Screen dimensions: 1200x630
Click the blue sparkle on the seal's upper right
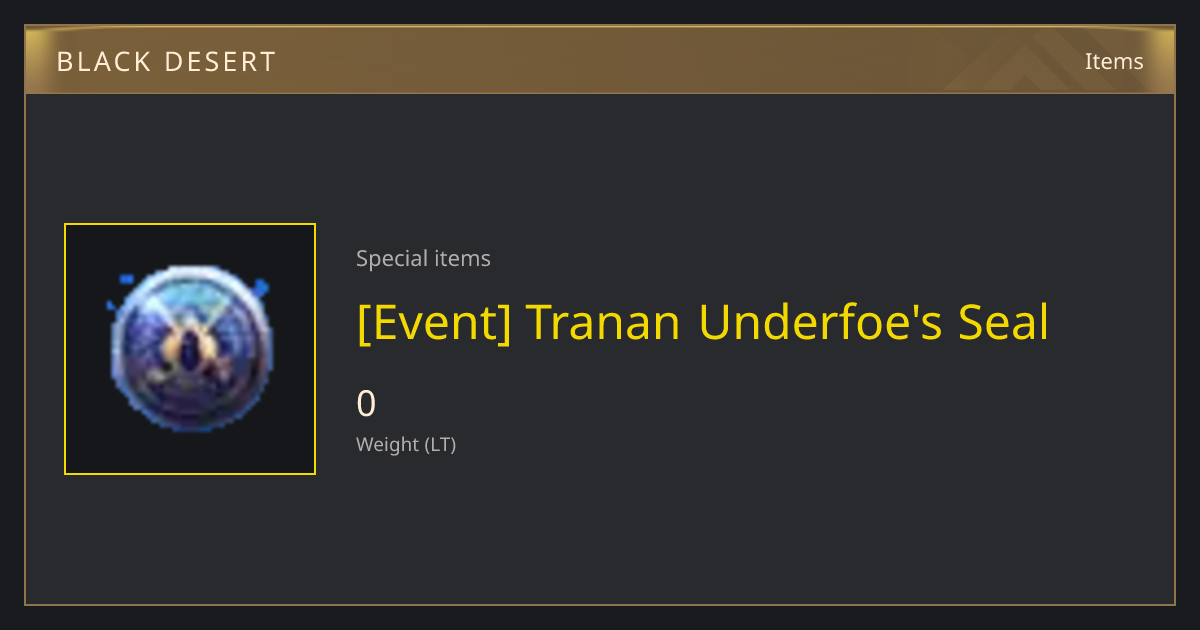(x=259, y=290)
